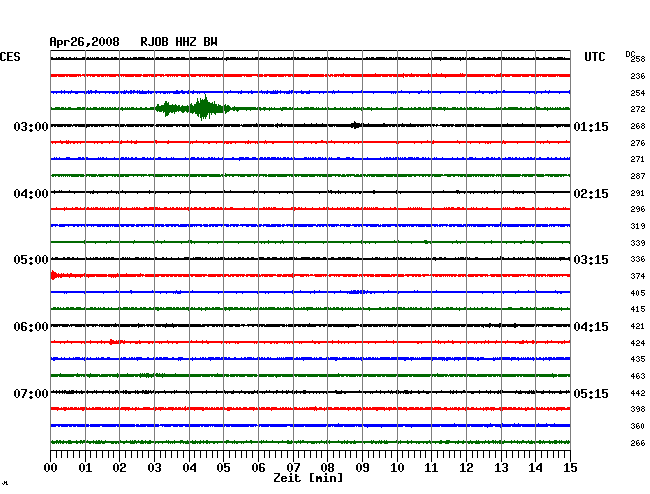650x494 pixels.
Task: Click the 07 minute axis label
Action: 293,468
